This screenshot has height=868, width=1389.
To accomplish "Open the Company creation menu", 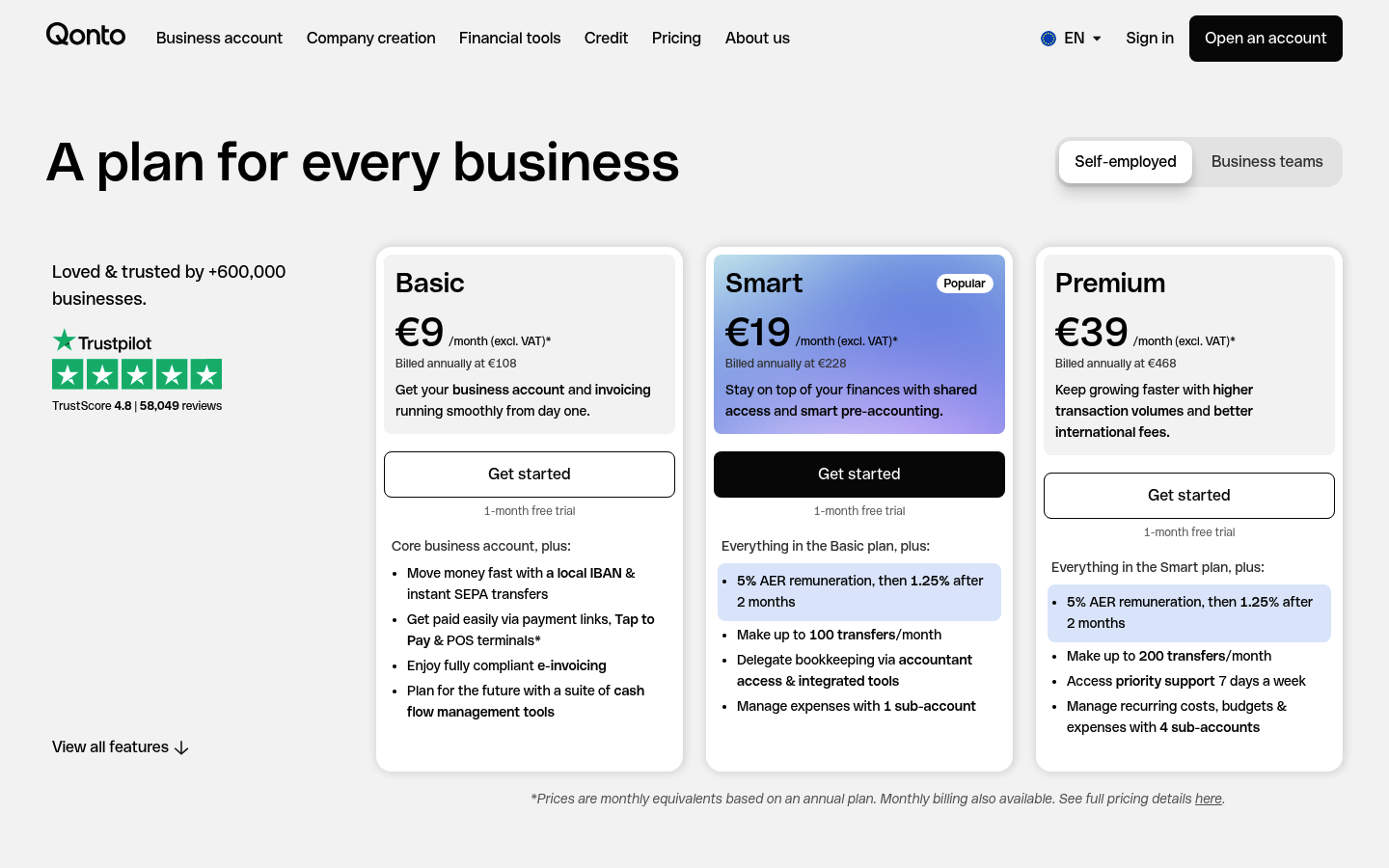I will (x=371, y=38).
